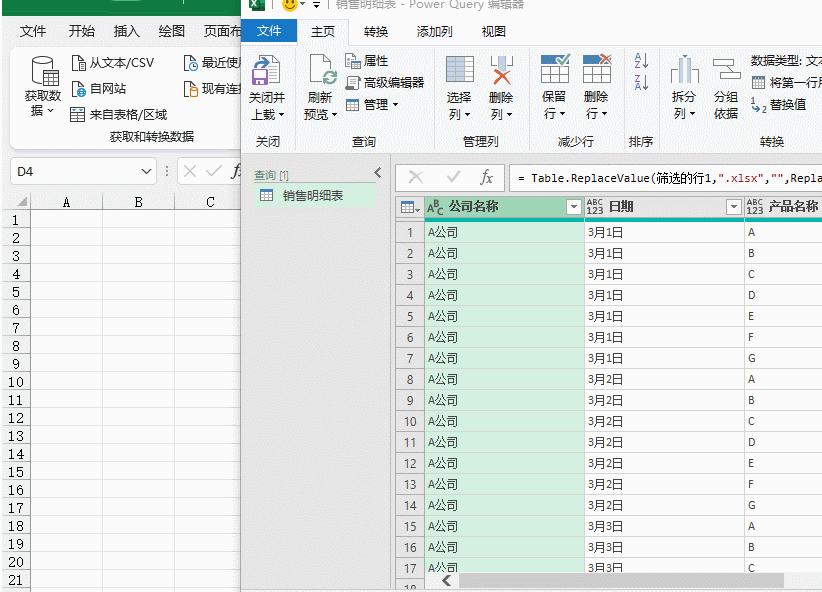Viewport: 822px width, 592px height.
Task: Click scroll-left arrow of preview scrollbar
Action: point(447,580)
